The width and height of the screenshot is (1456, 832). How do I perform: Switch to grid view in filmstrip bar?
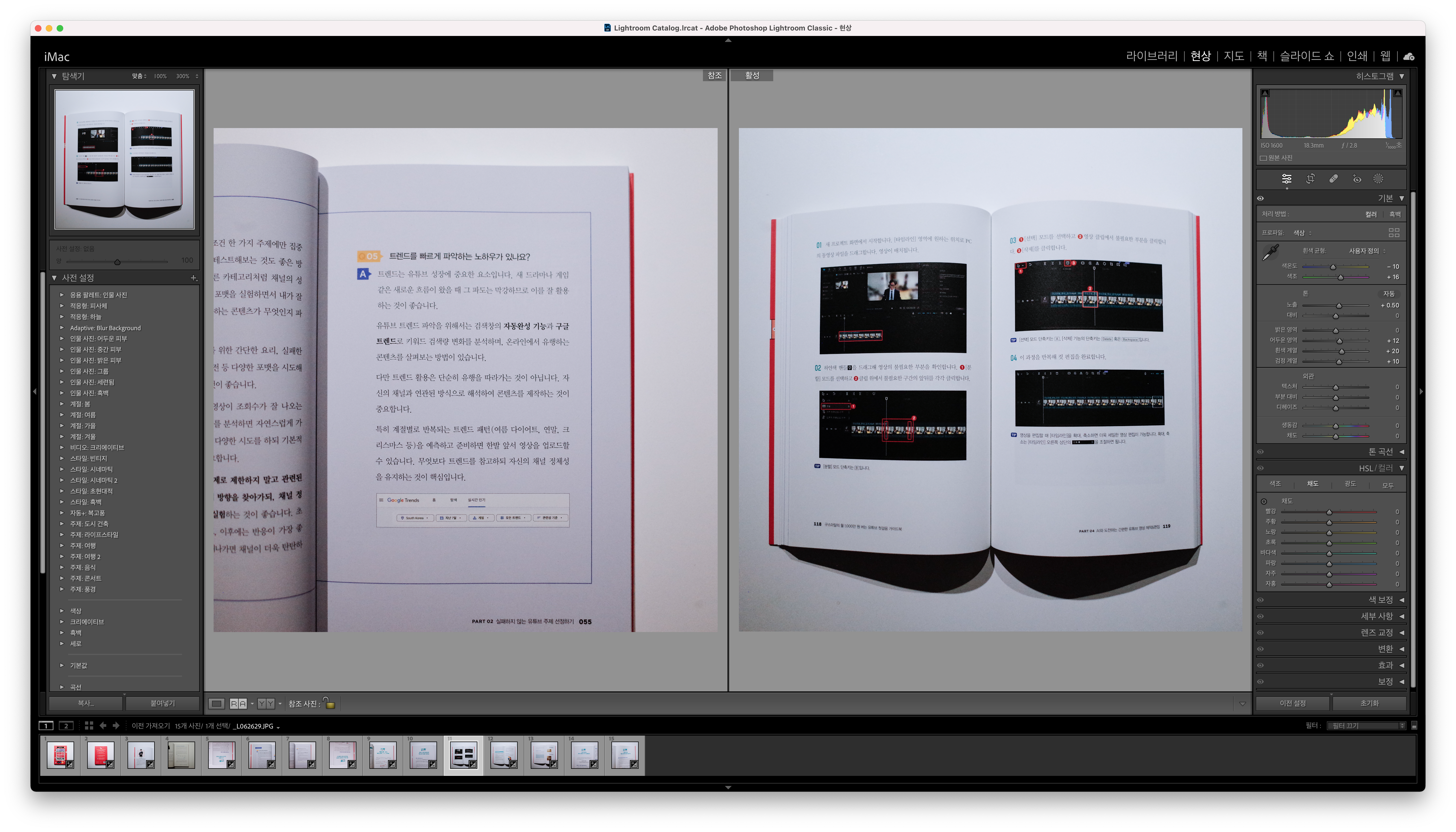(x=89, y=725)
